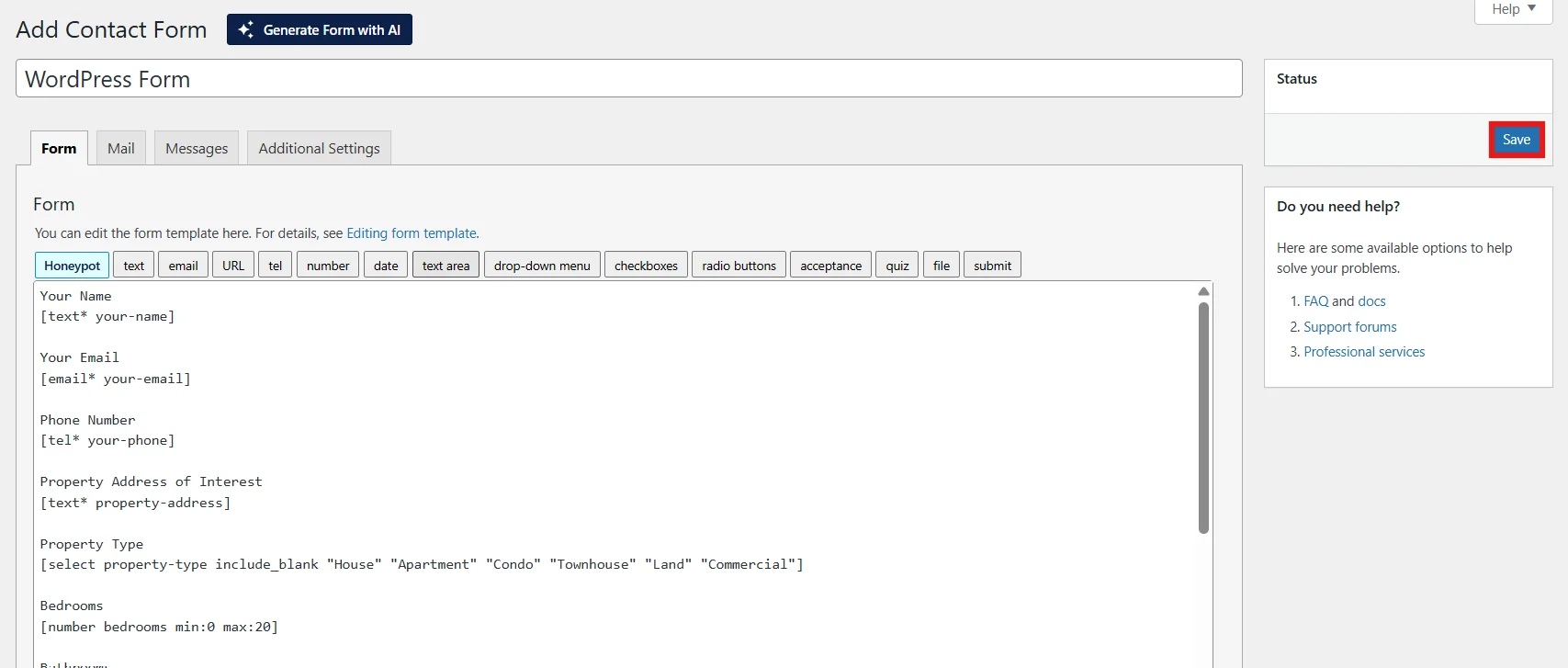Image resolution: width=1568 pixels, height=668 pixels.
Task: Insert a text field tag
Action: tap(134, 266)
